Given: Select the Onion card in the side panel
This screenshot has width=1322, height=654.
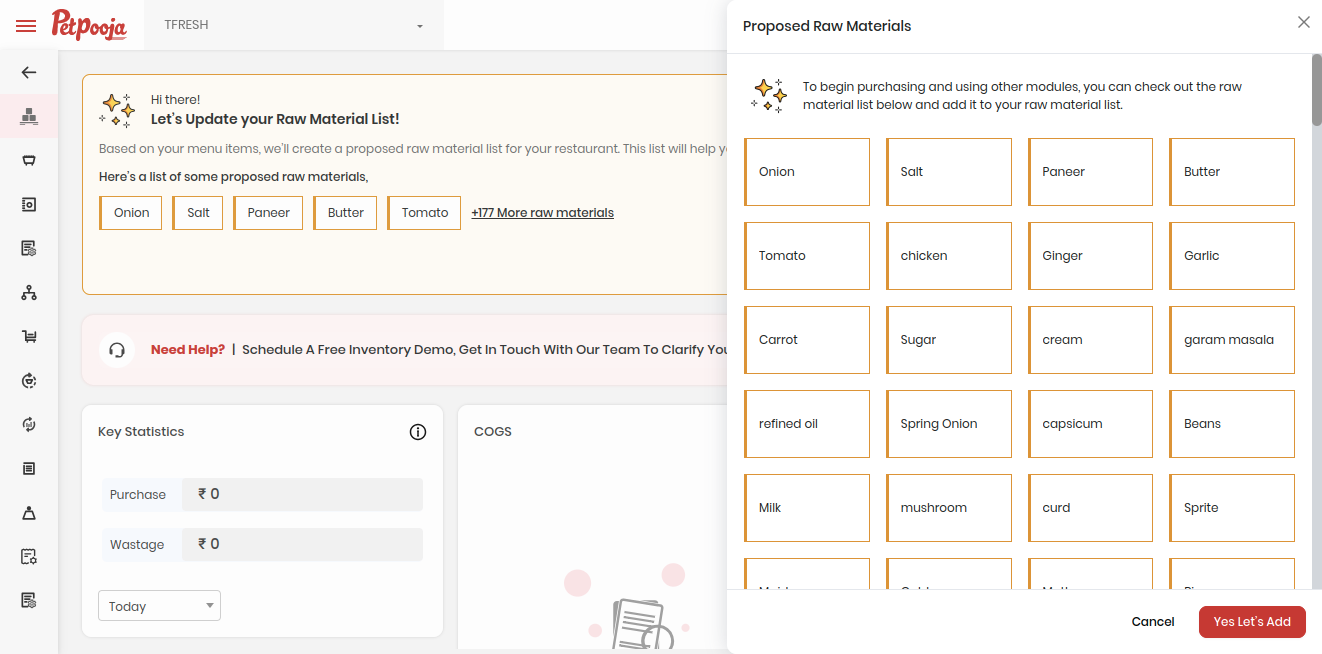Looking at the screenshot, I should tap(807, 172).
